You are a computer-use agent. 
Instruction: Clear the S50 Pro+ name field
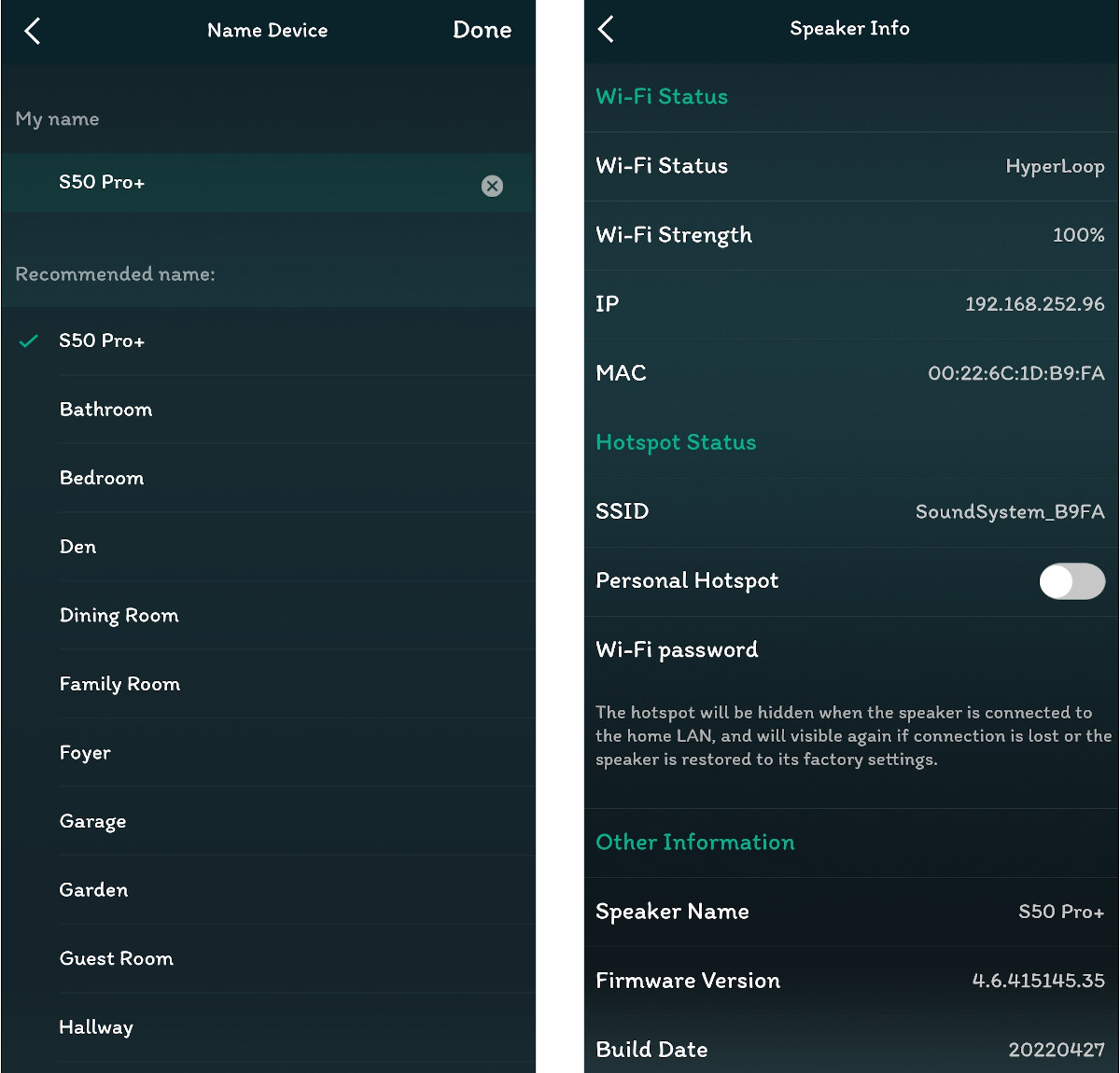492,186
